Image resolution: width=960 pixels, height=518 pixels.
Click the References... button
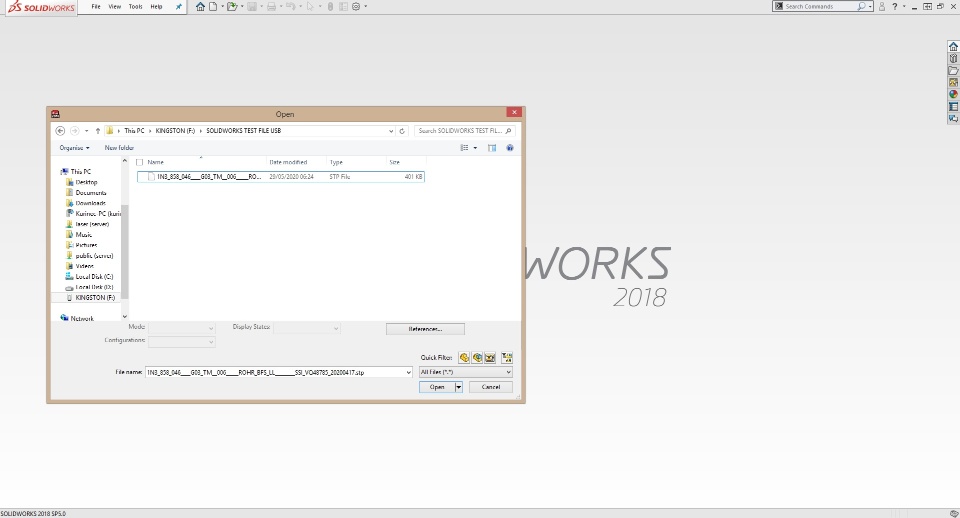point(425,329)
